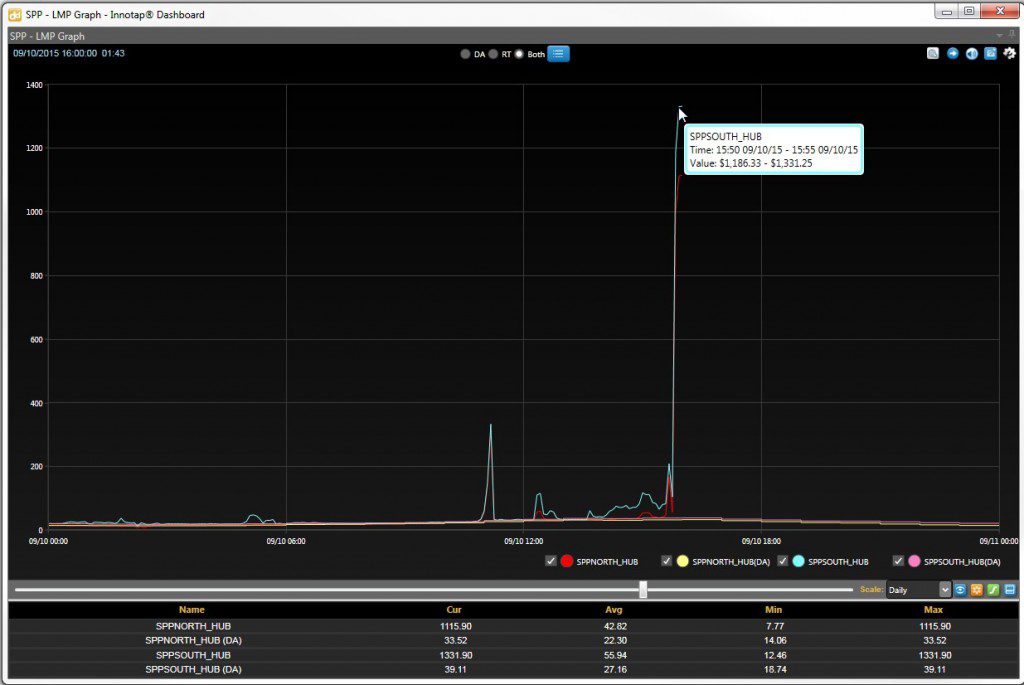Click the SPPSOUTH_HUB legend label

point(838,562)
